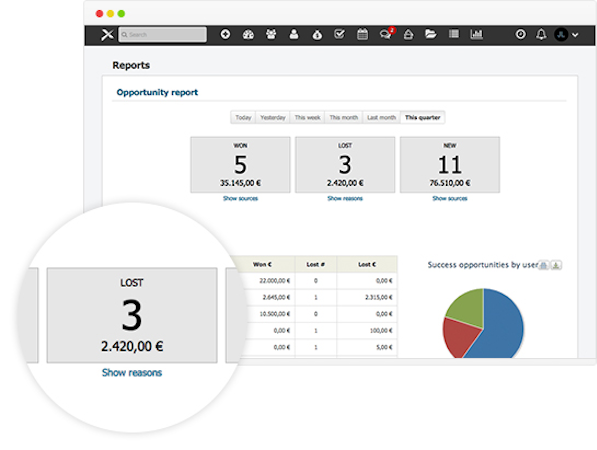Screen dimensions: 597x450
Task: Expand the user avatar dropdown arrow
Action: 575,35
